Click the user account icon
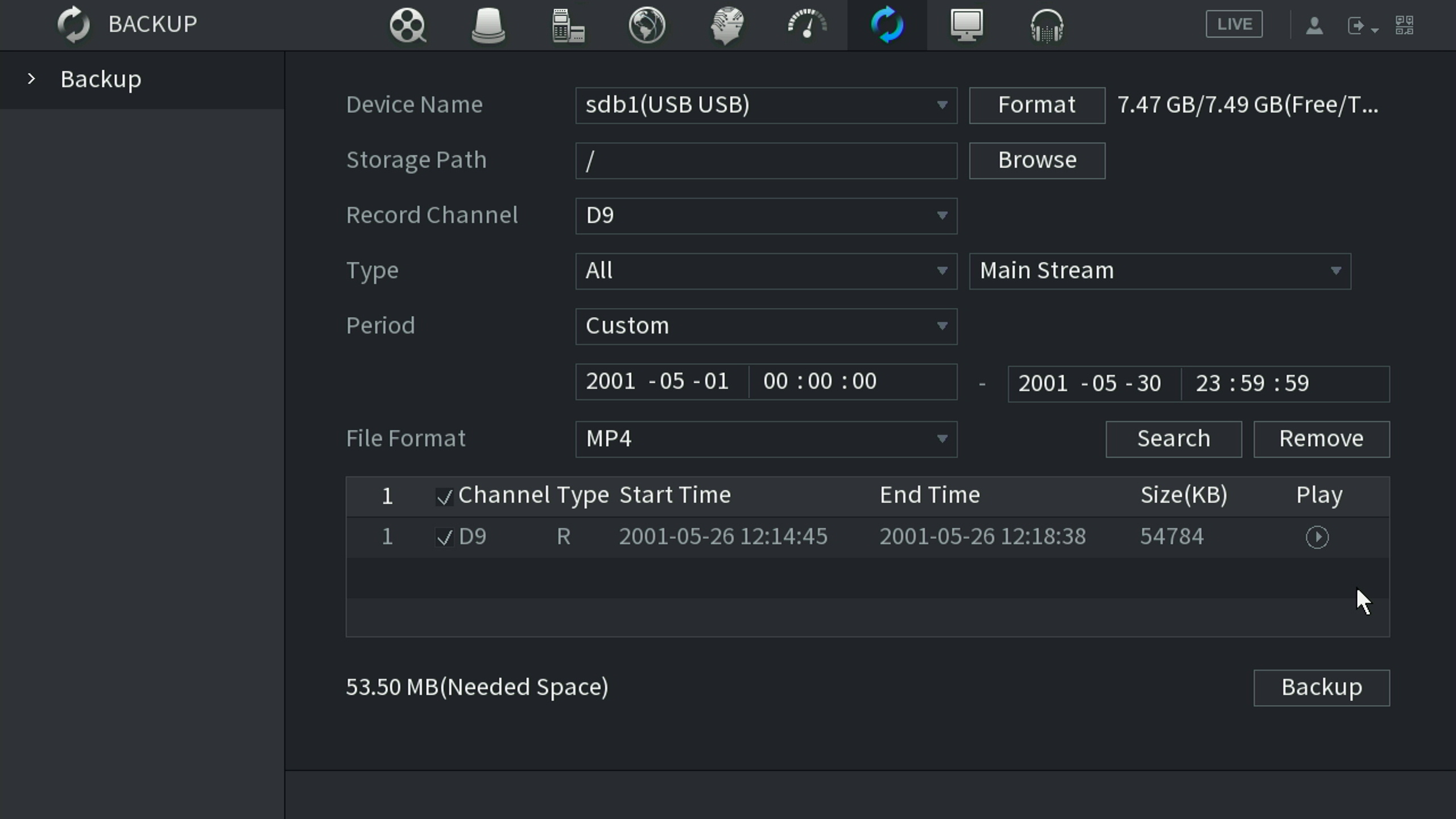Screen dimensions: 1456x819 (x=1314, y=26)
